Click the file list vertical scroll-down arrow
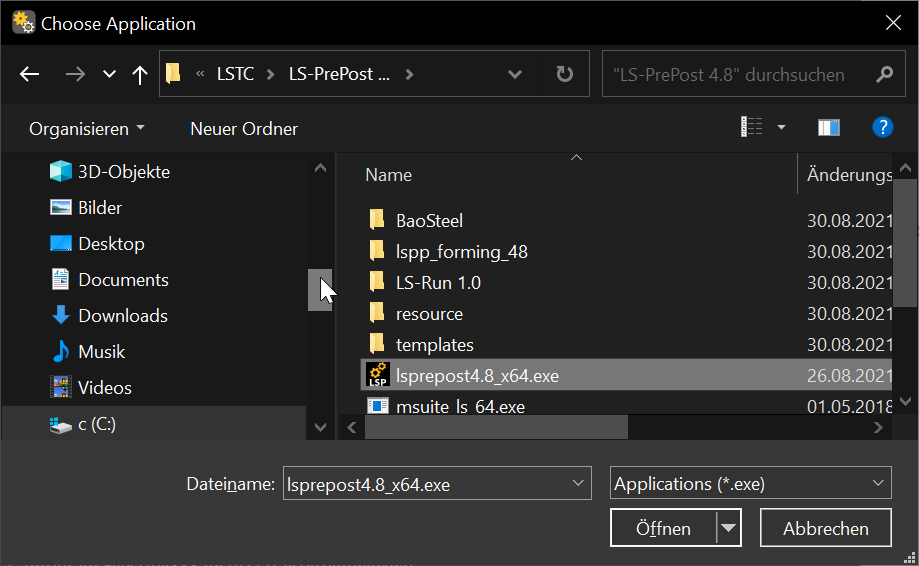Screen dimensions: 919x566 point(906,401)
